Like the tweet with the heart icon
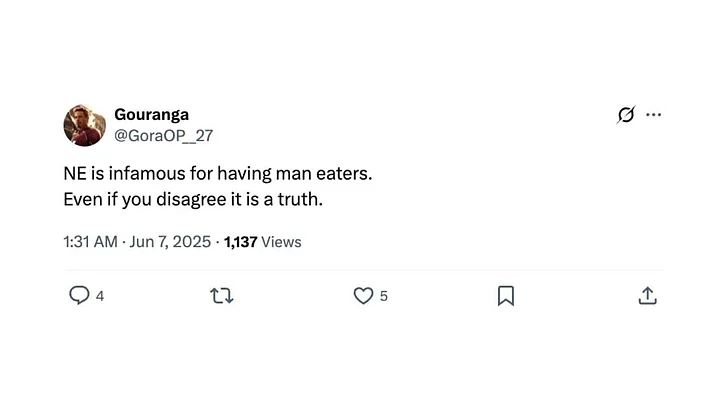Screen dimensions: 720x405 pos(364,296)
